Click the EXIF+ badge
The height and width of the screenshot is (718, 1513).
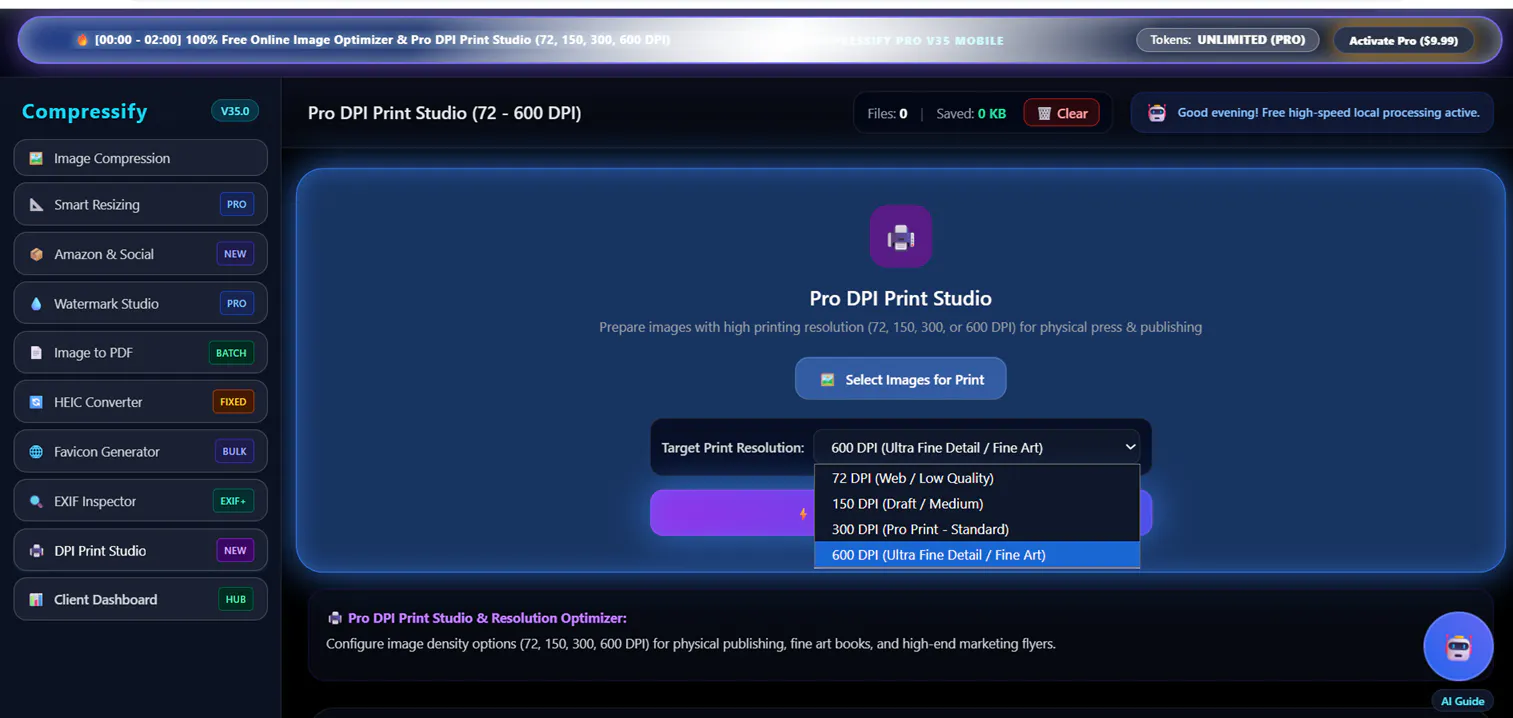(x=233, y=501)
